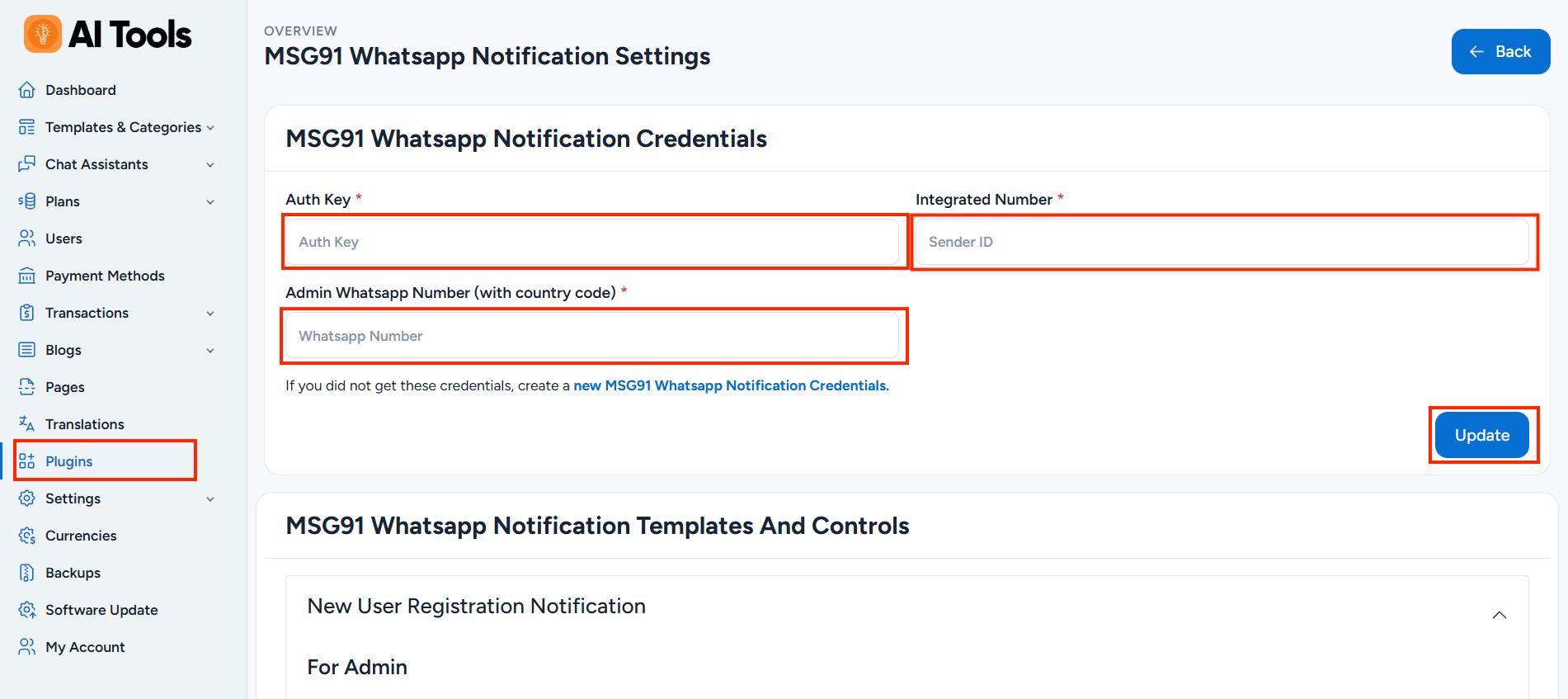Click the My Account people icon
This screenshot has height=699, width=1568.
click(27, 647)
